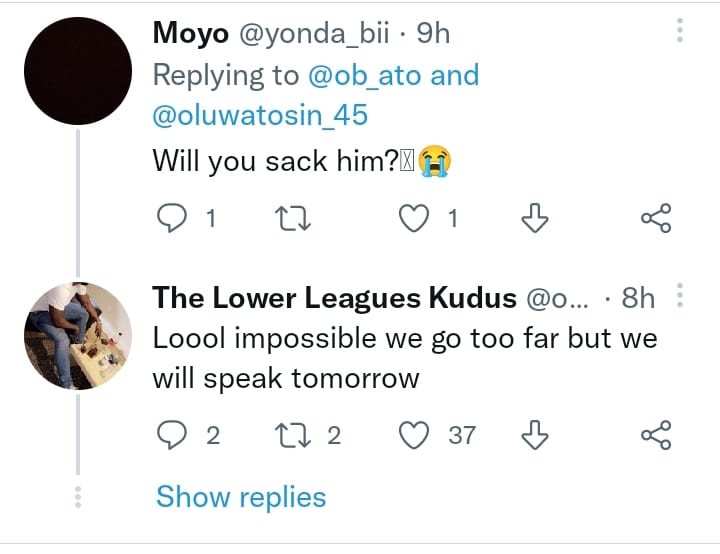View Moyo's profile picture

click(x=78, y=72)
